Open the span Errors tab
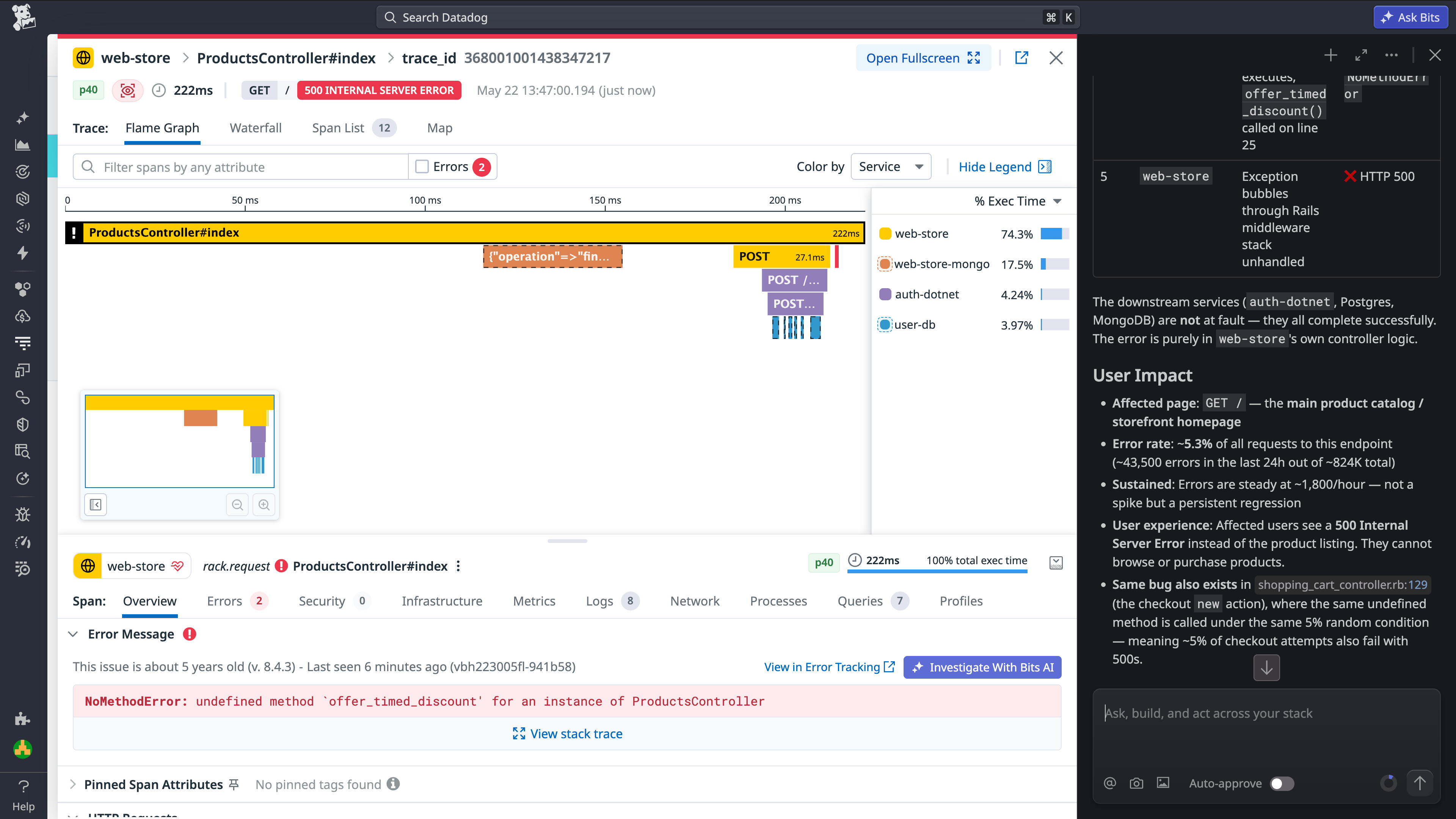 click(237, 601)
